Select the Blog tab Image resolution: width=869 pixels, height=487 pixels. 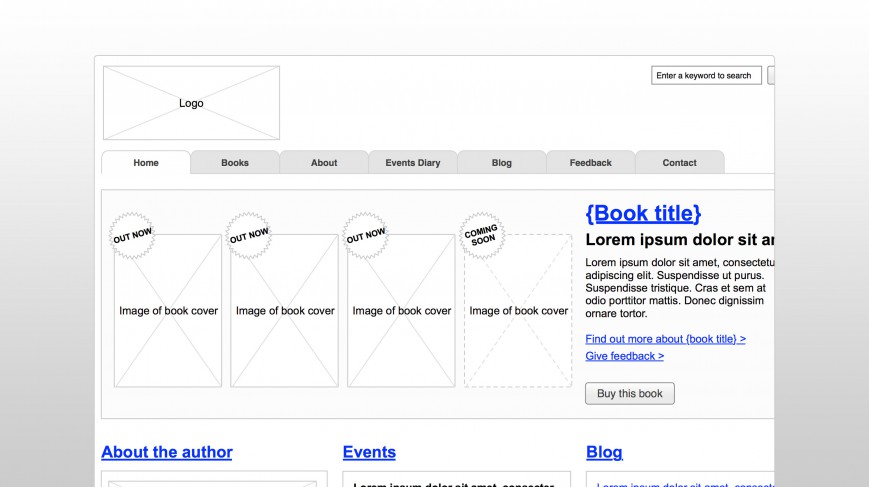click(x=502, y=163)
